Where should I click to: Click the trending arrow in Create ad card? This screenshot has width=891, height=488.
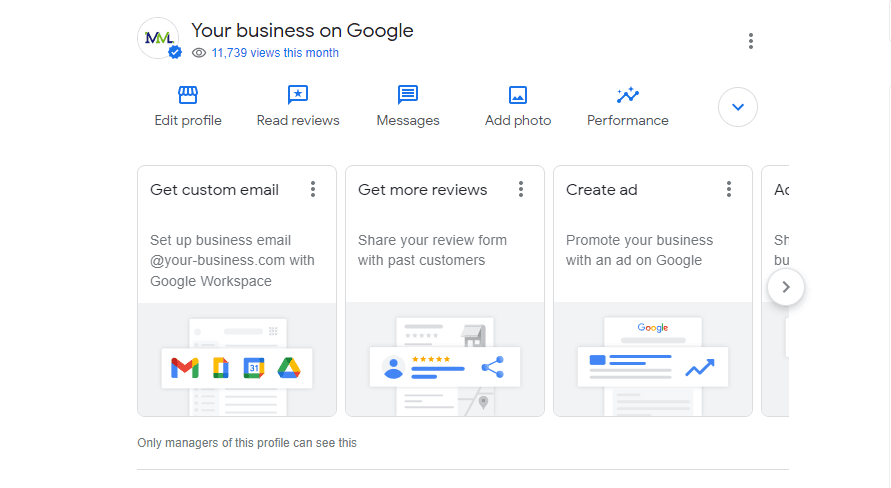[700, 368]
